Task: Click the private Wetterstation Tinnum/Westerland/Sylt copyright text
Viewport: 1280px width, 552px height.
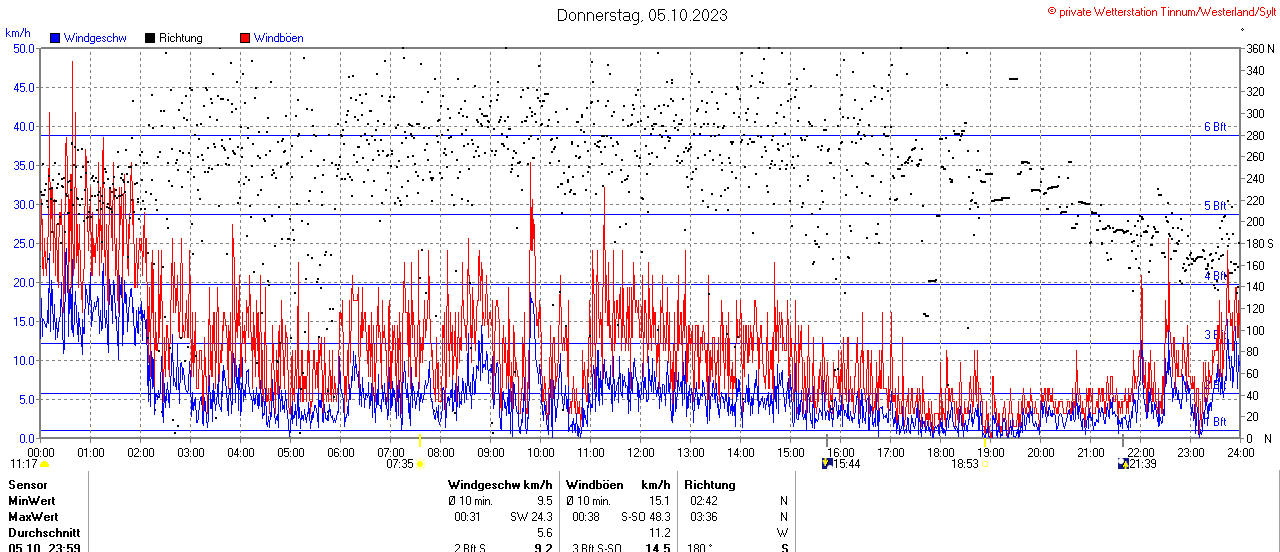Action: tap(1162, 10)
